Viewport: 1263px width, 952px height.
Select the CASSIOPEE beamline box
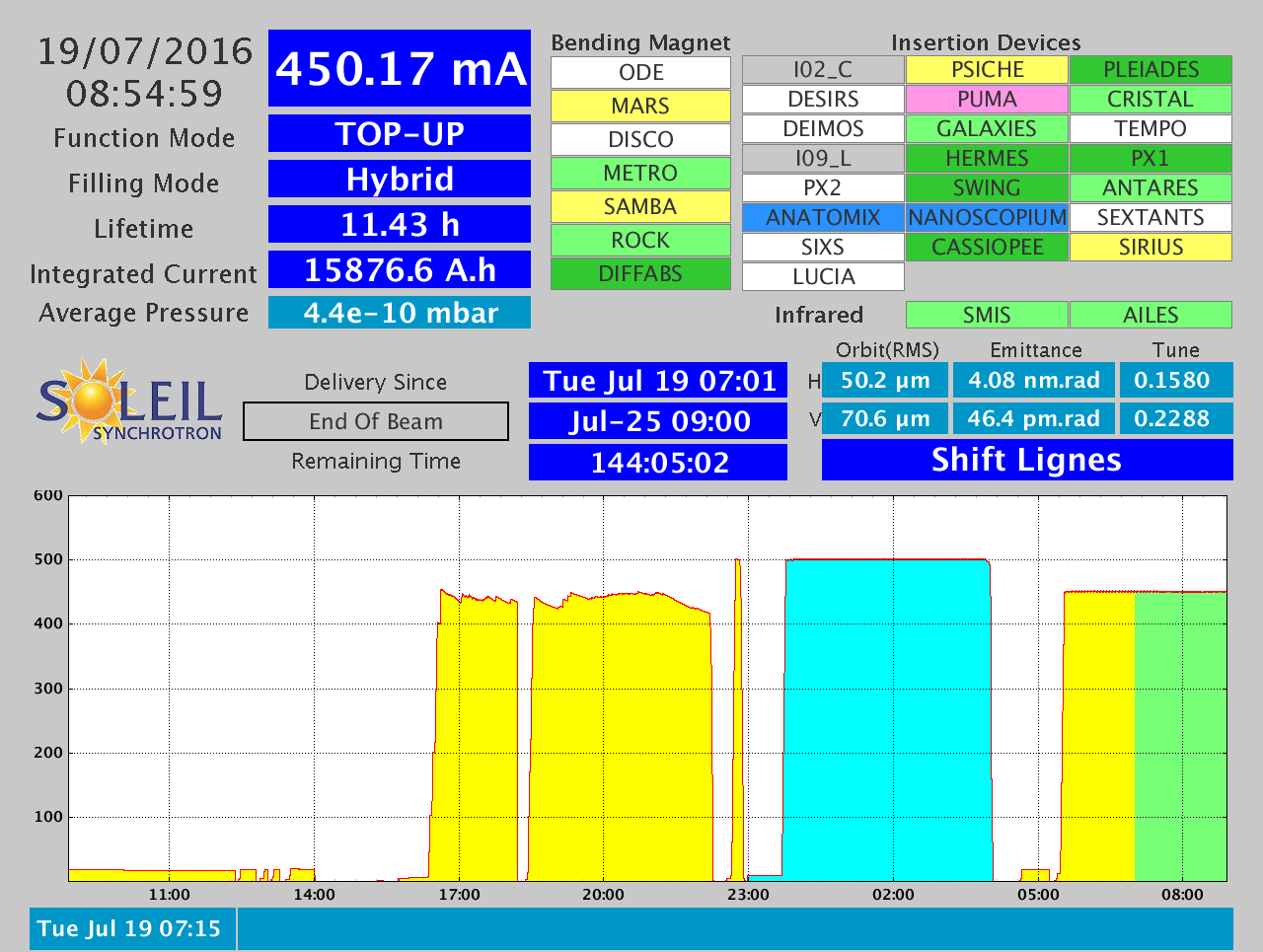(987, 247)
